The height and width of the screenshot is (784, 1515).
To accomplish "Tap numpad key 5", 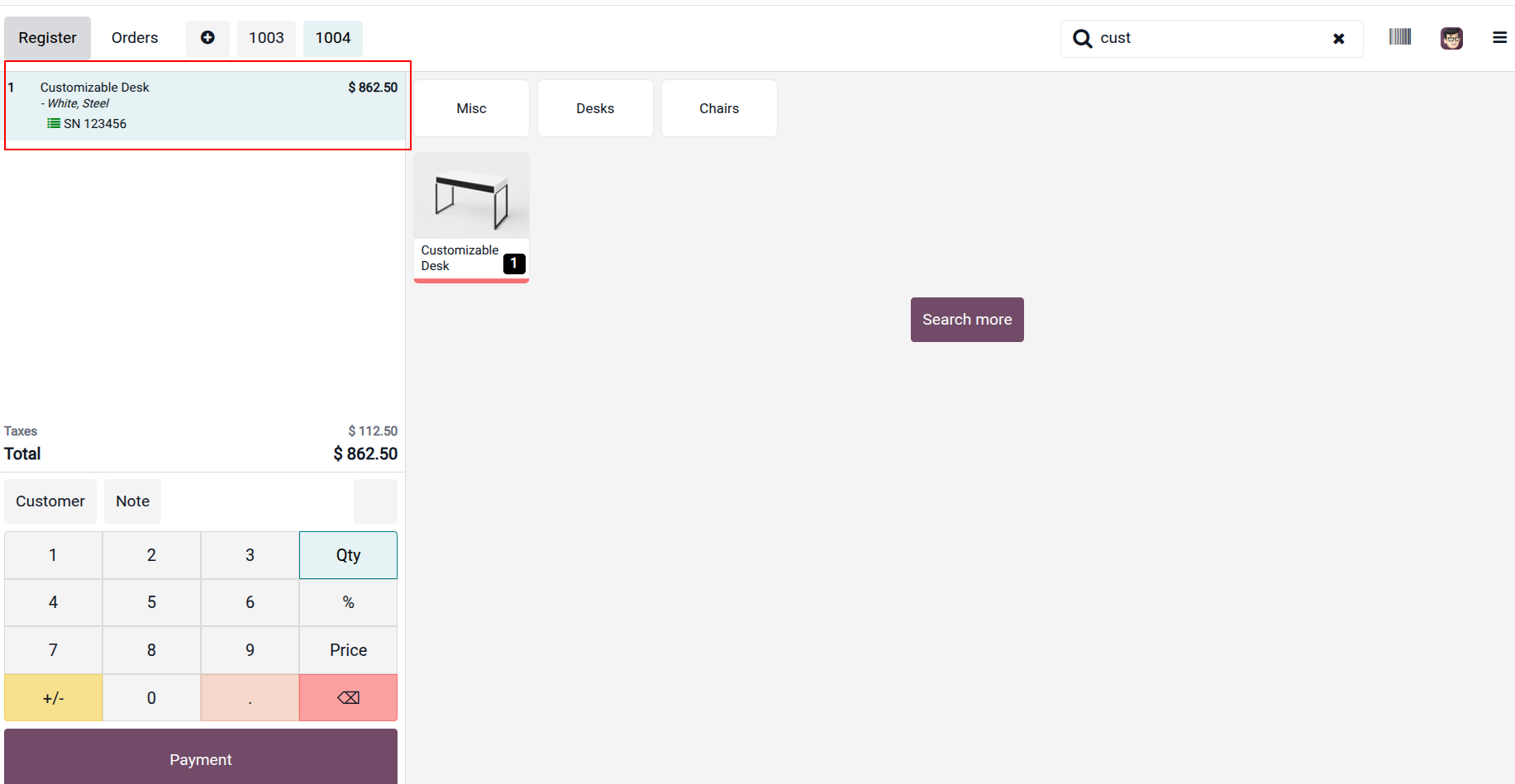I will 151,602.
